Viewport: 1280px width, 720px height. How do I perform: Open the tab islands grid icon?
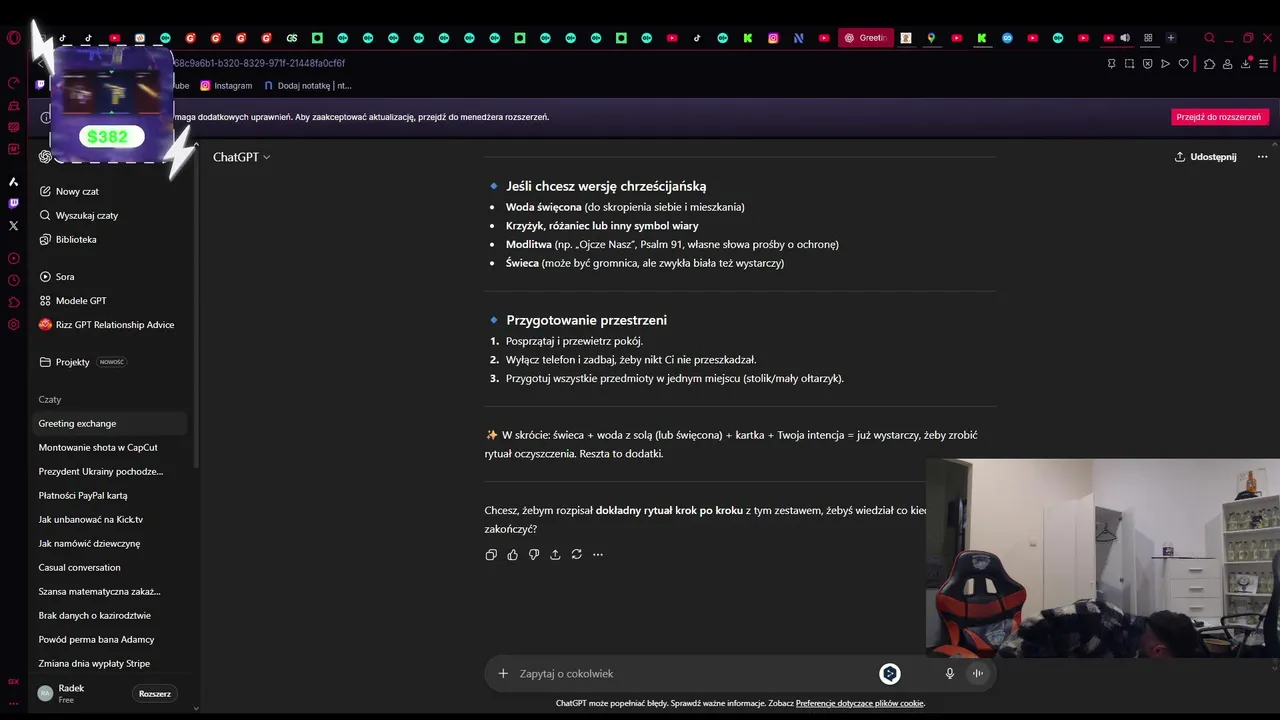(1148, 38)
